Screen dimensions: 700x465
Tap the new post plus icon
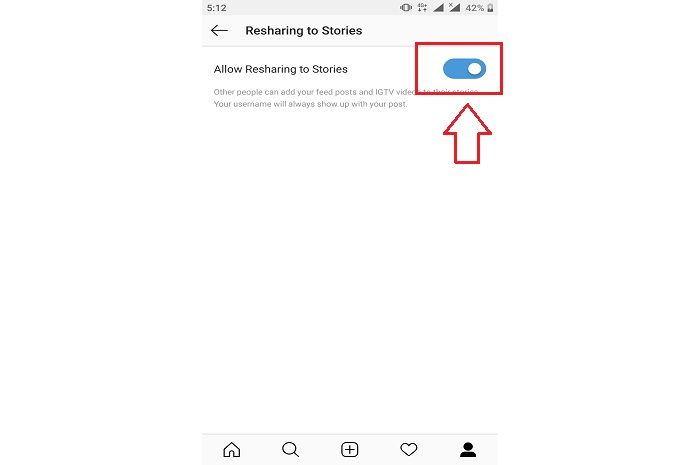pos(350,449)
